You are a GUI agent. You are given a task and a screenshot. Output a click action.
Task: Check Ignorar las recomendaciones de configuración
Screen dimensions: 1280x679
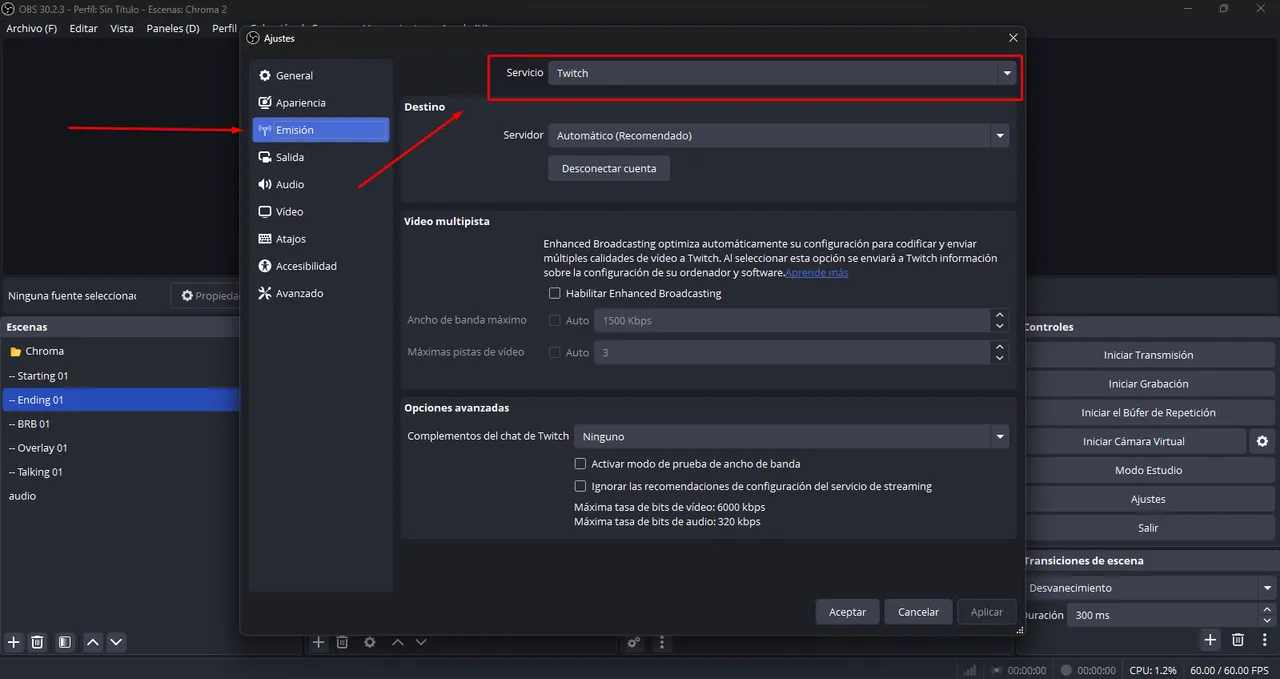(580, 487)
